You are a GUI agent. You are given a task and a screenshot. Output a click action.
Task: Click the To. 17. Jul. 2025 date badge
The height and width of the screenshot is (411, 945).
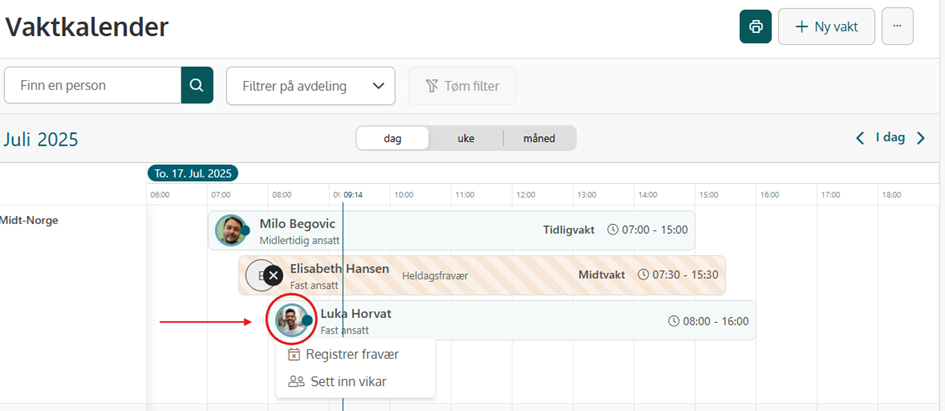point(193,174)
